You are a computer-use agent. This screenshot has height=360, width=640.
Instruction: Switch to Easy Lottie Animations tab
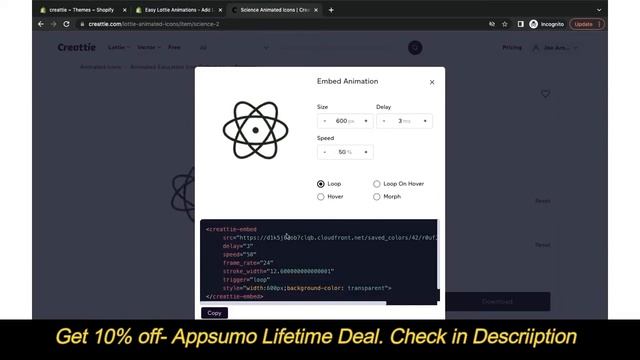click(x=178, y=10)
